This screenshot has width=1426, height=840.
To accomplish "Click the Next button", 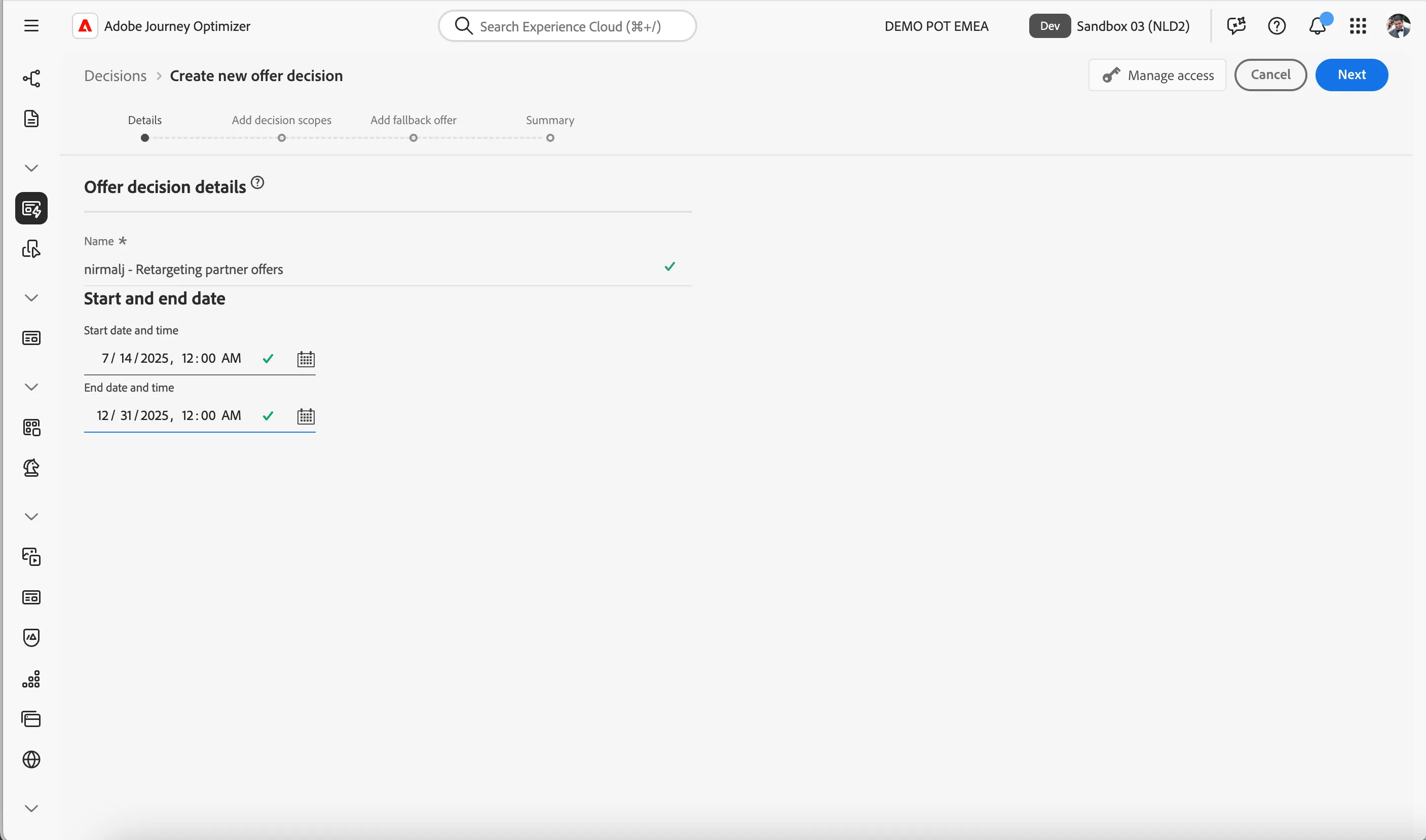I will tap(1352, 74).
